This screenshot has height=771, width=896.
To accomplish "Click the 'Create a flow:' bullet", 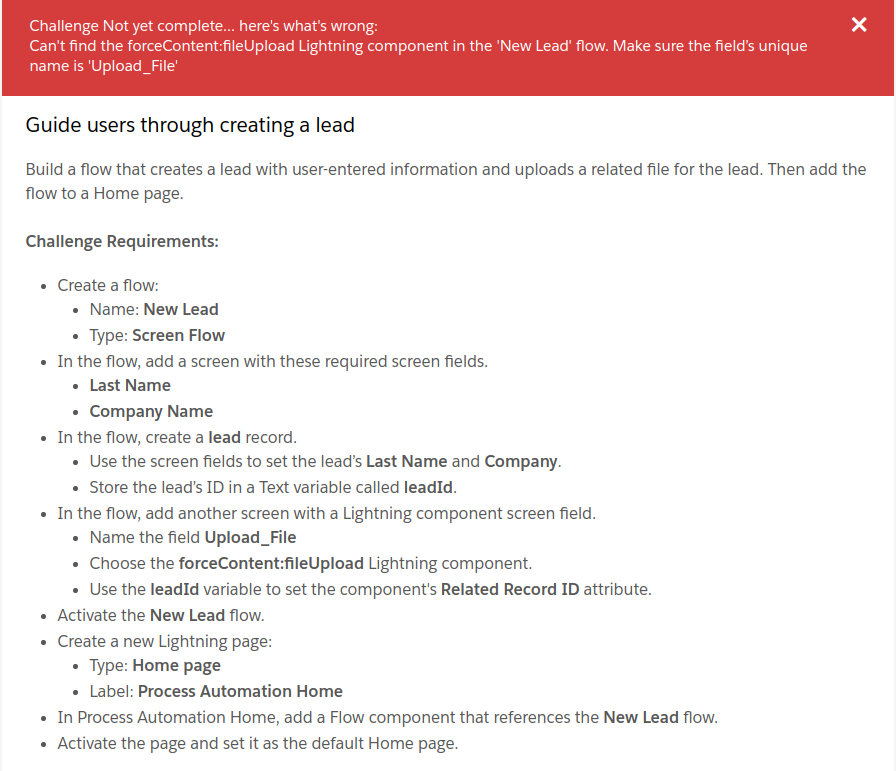I will tap(108, 285).
